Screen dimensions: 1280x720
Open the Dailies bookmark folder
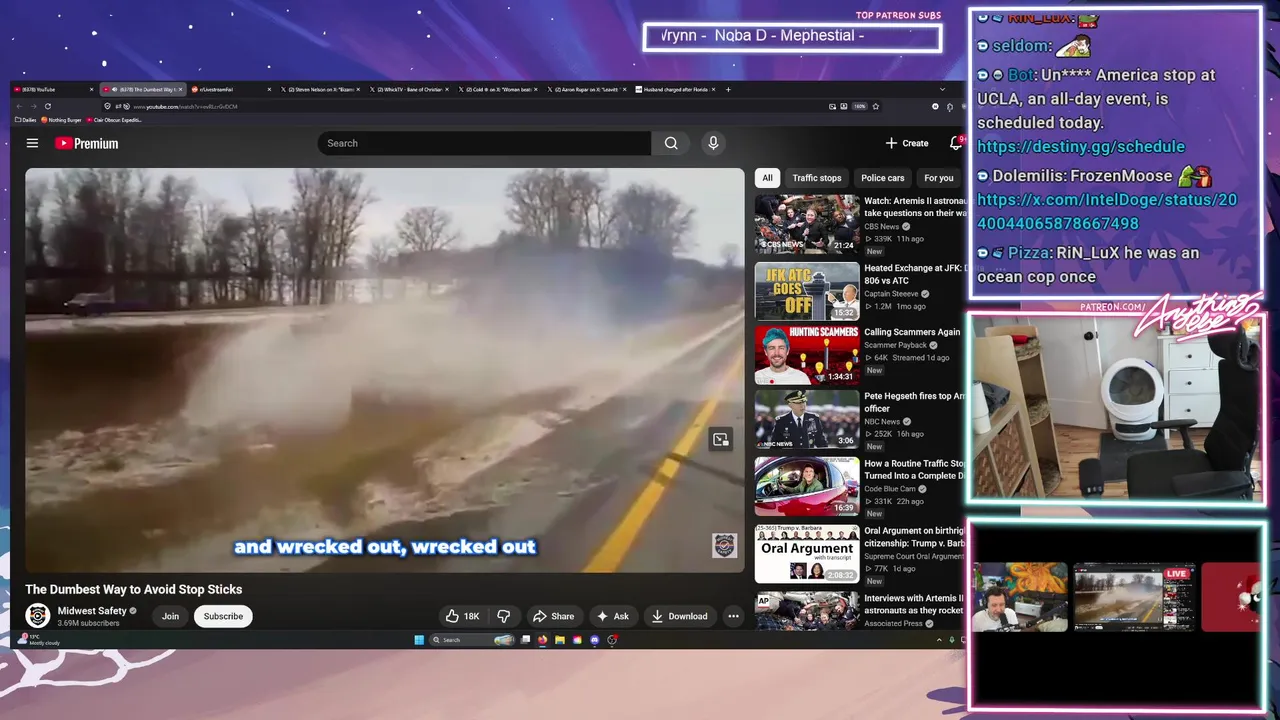pos(26,120)
